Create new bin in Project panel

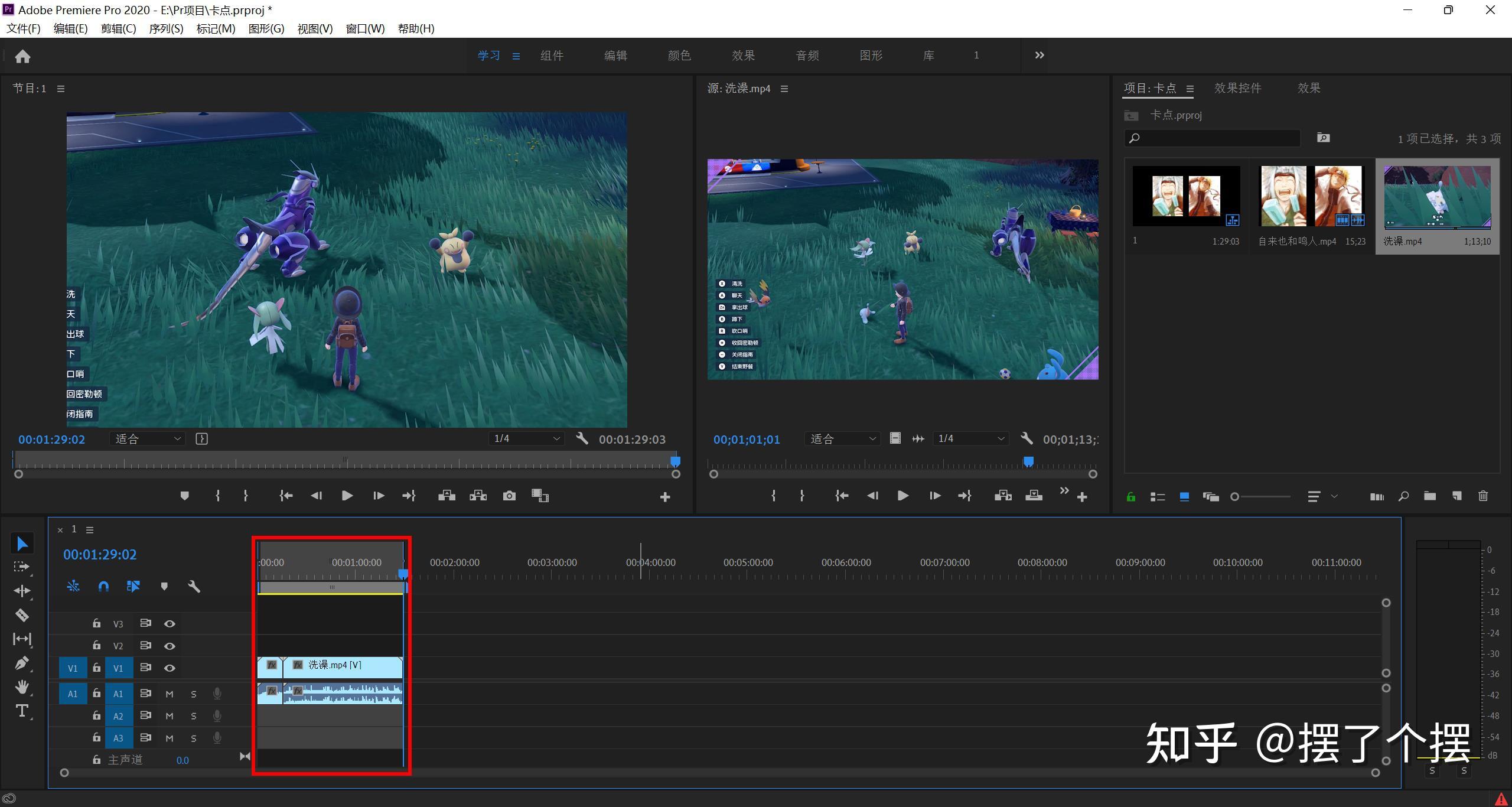click(x=1429, y=496)
